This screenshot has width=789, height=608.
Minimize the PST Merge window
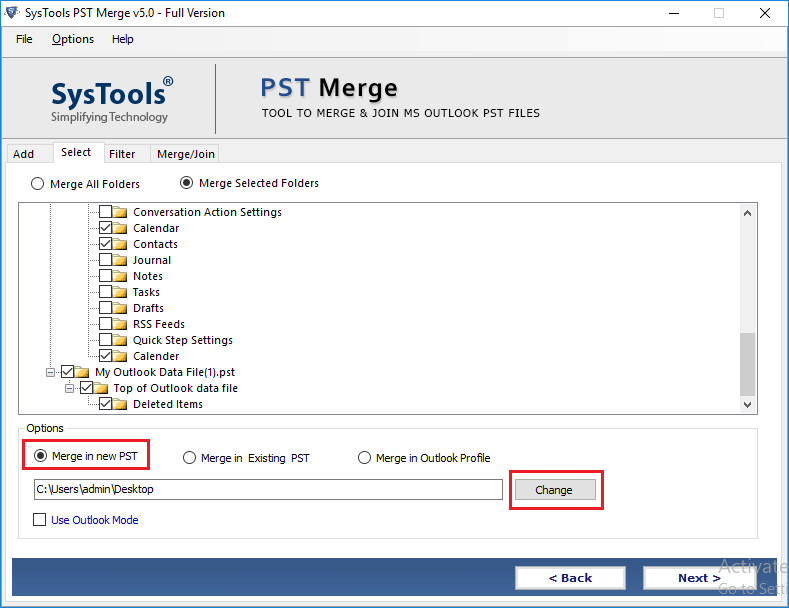674,13
